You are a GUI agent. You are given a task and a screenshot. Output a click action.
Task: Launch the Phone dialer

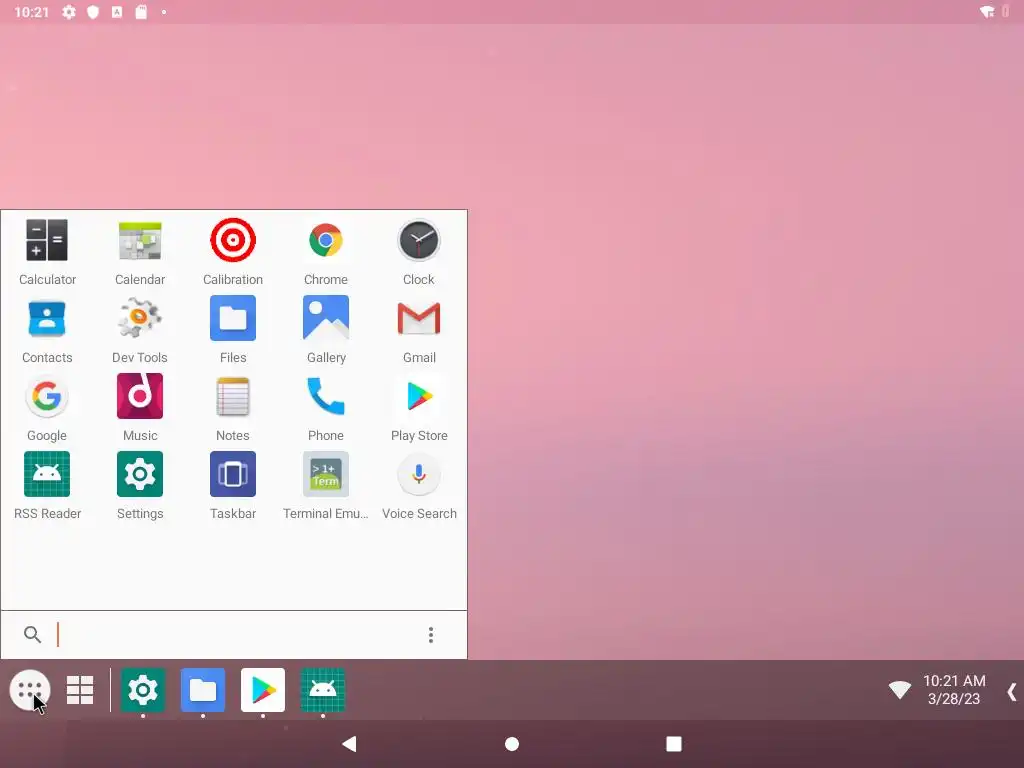point(326,408)
